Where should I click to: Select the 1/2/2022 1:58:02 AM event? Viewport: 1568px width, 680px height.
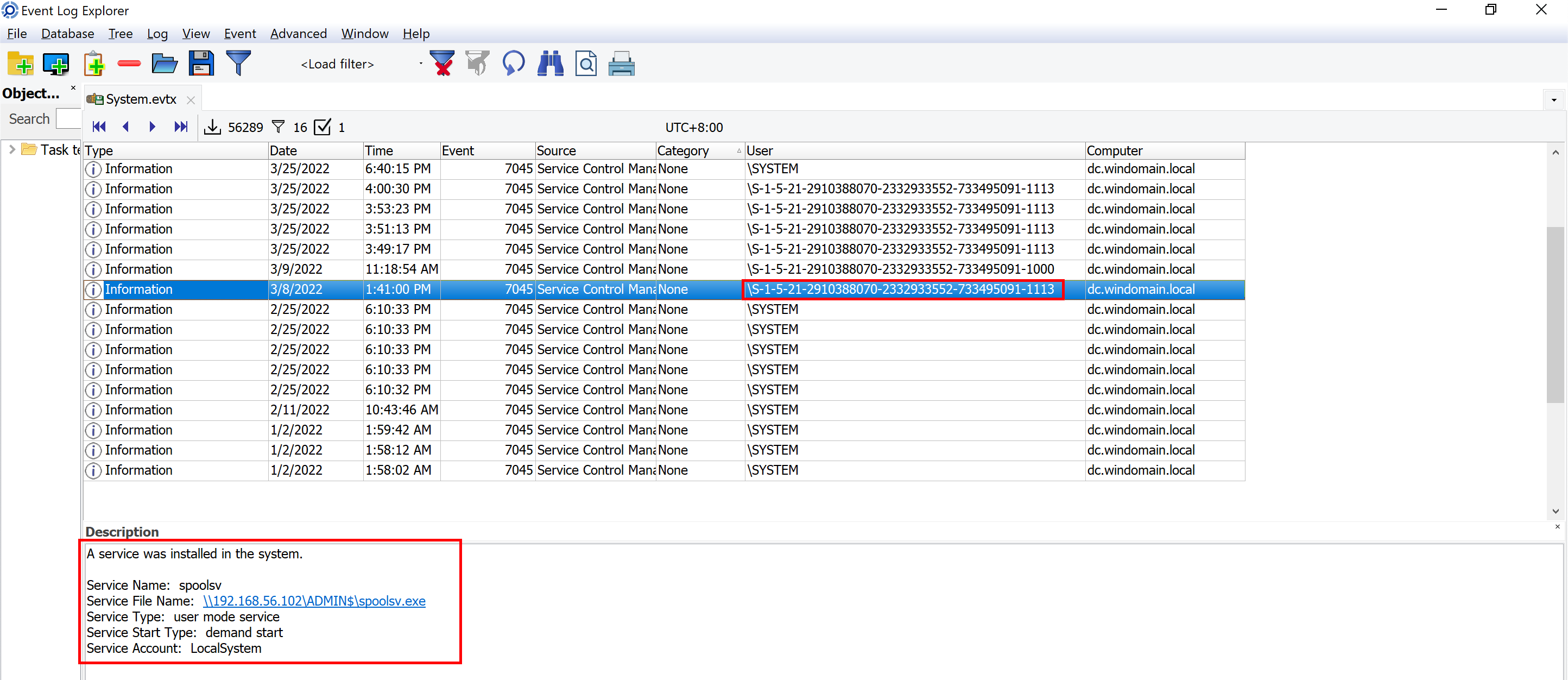click(x=664, y=470)
